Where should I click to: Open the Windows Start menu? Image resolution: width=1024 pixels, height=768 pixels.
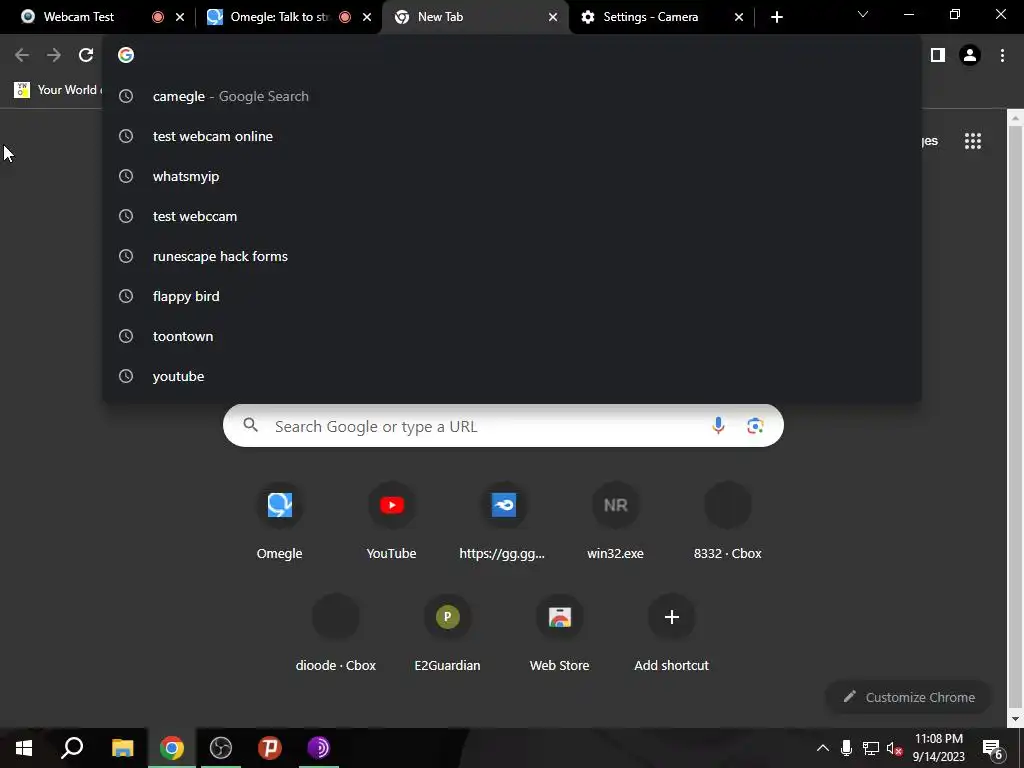24,748
